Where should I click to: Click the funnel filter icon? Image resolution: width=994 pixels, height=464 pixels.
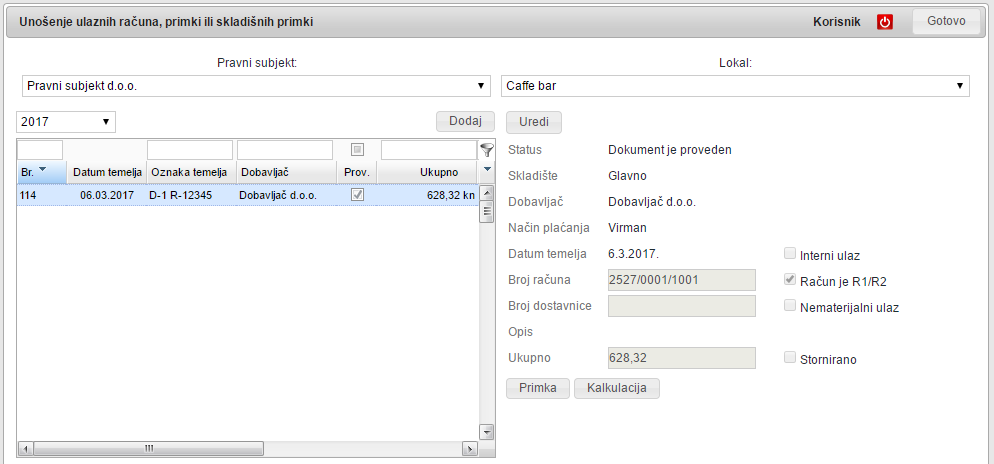[487, 150]
